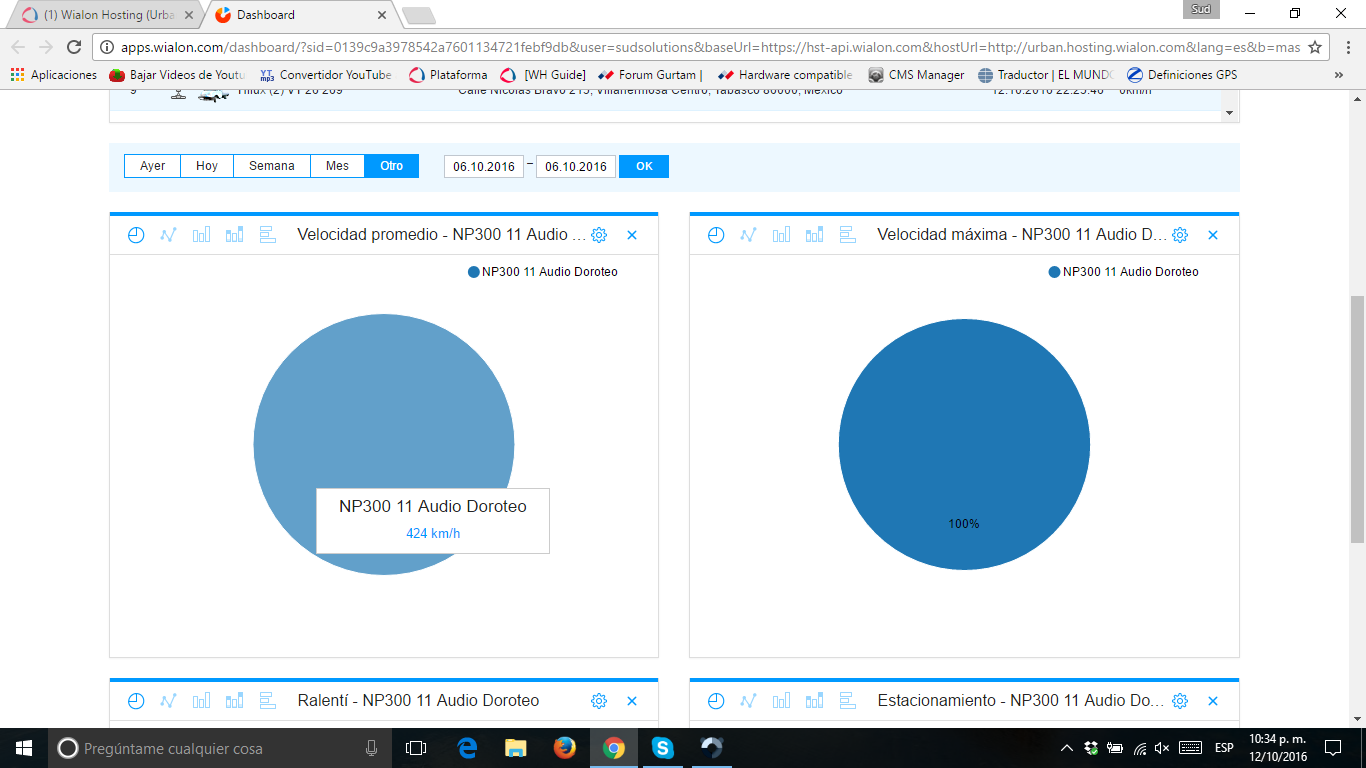
Task: Choose bar chart view in Velocidad máxima widget
Action: pyautogui.click(x=782, y=235)
